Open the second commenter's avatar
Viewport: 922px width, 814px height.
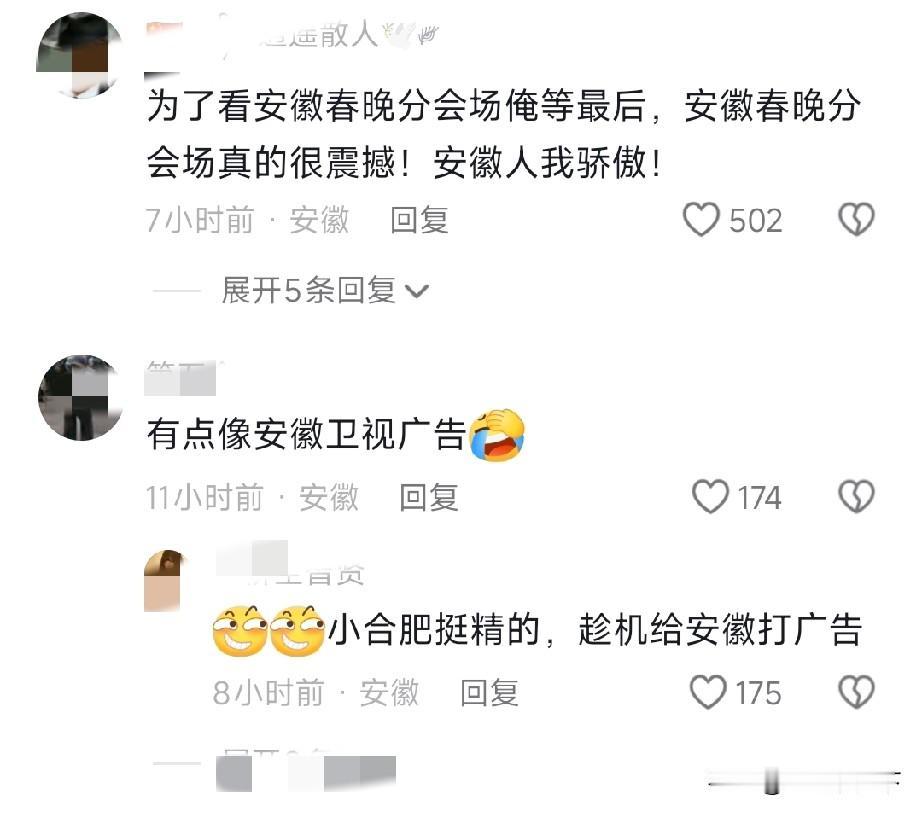(x=81, y=398)
